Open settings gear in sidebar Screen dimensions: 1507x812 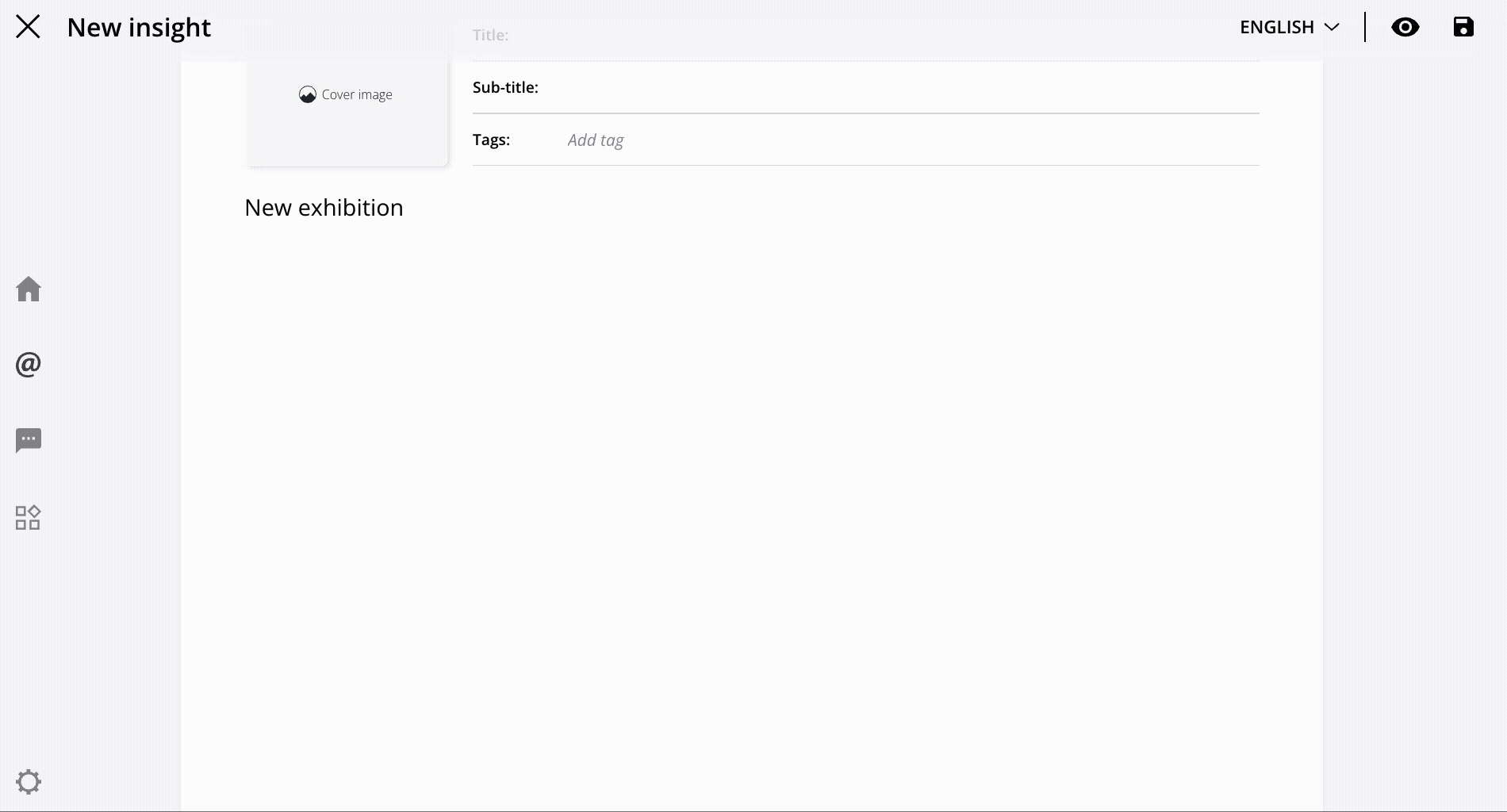pos(29,782)
